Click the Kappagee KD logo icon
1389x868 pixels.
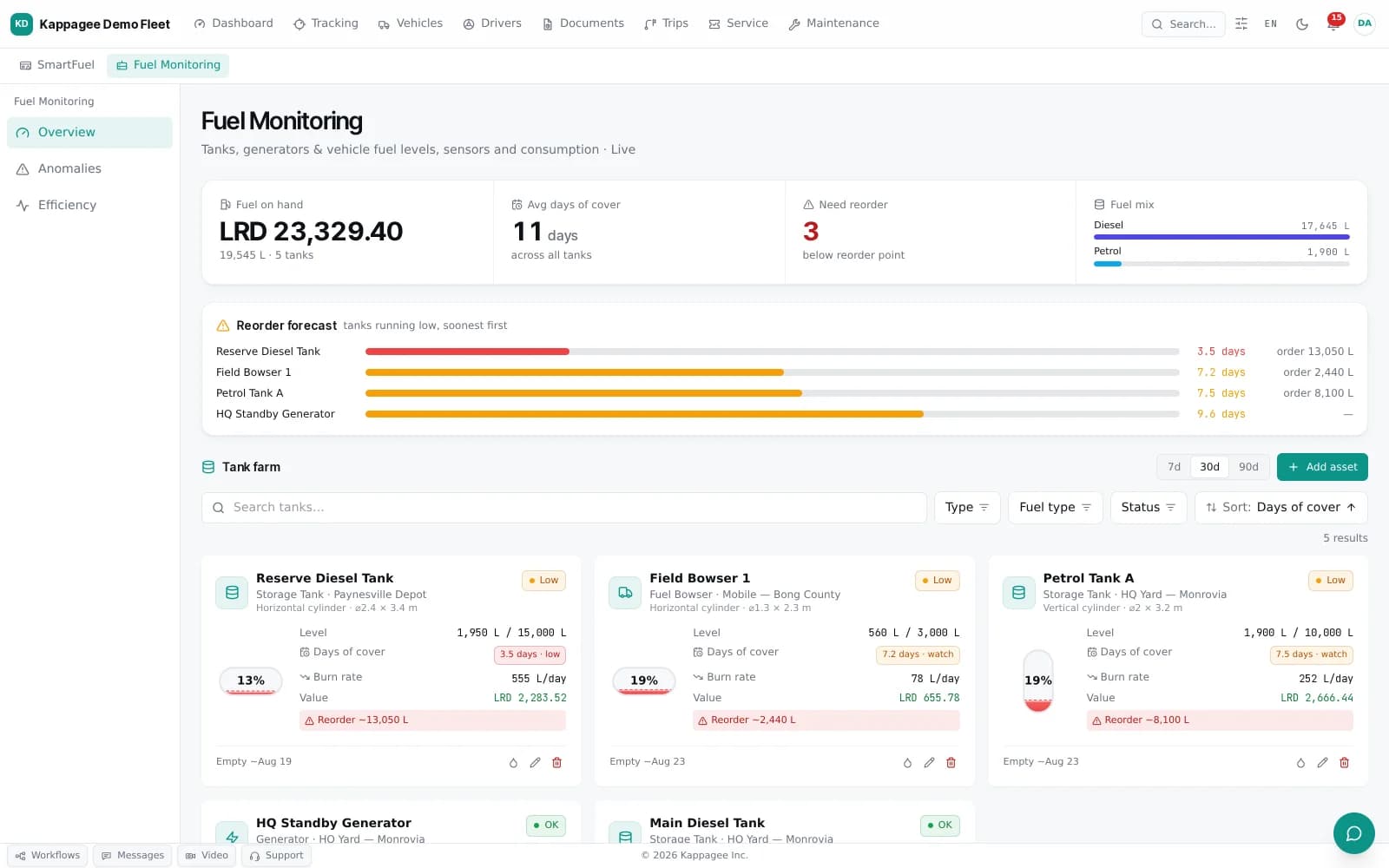pos(22,23)
